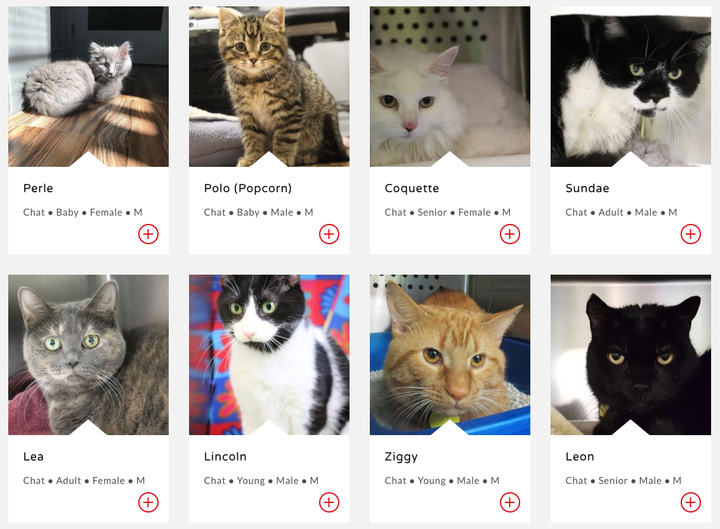This screenshot has width=720, height=529.
Task: Click the plus icon under Polo (Popcorn)
Action: coord(329,234)
